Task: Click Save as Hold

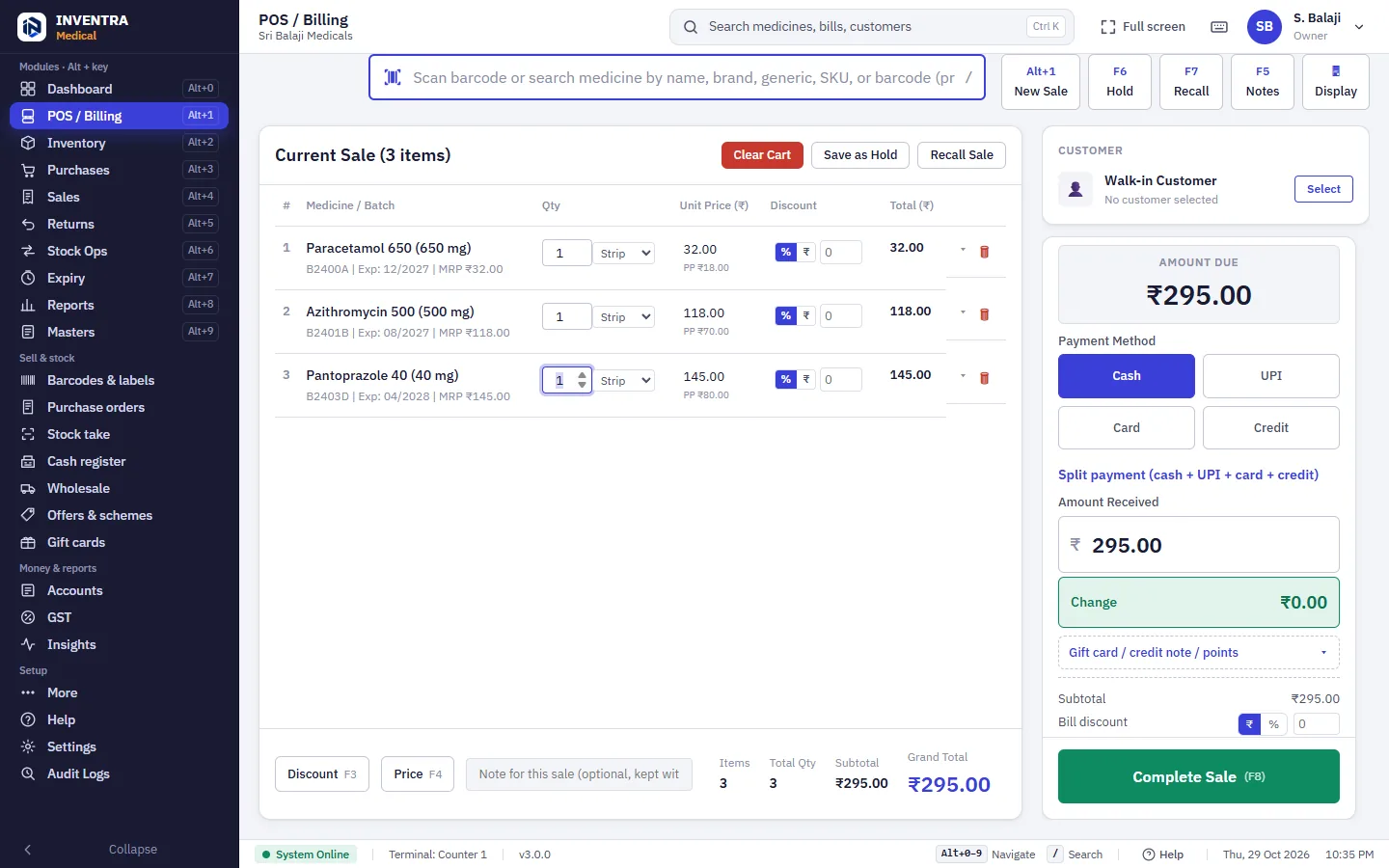Action: 860,155
